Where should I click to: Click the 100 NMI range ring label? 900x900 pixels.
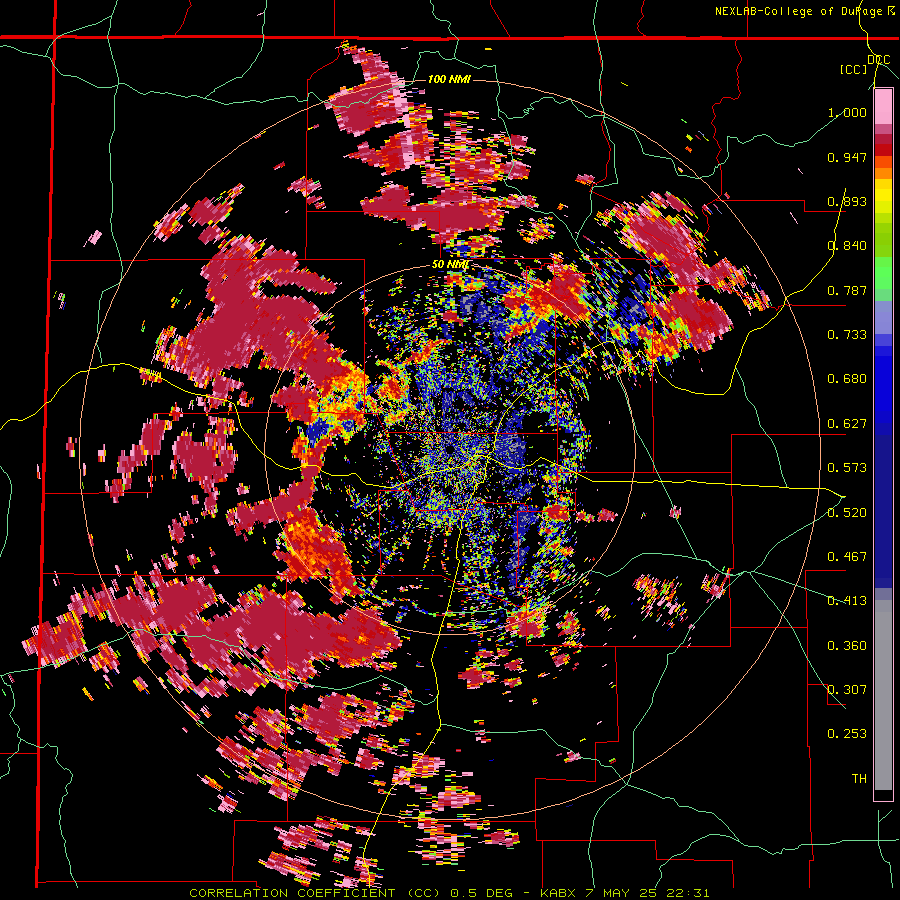(449, 79)
